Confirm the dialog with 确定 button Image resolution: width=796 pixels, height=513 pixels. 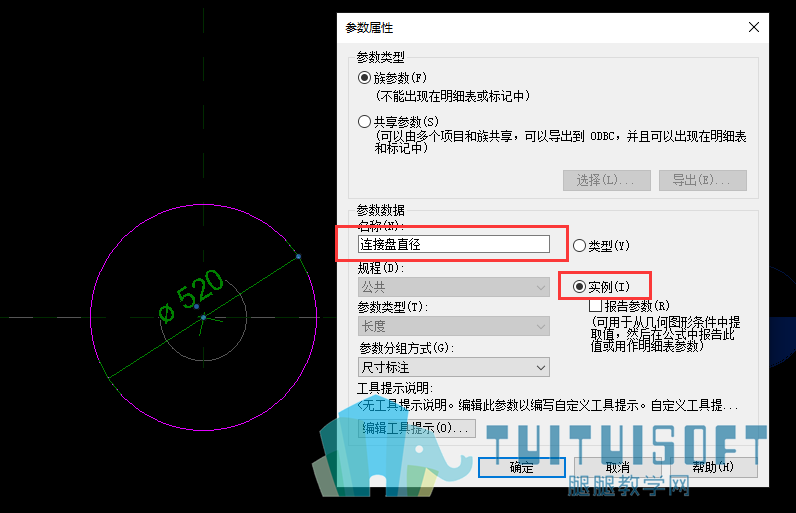522,467
